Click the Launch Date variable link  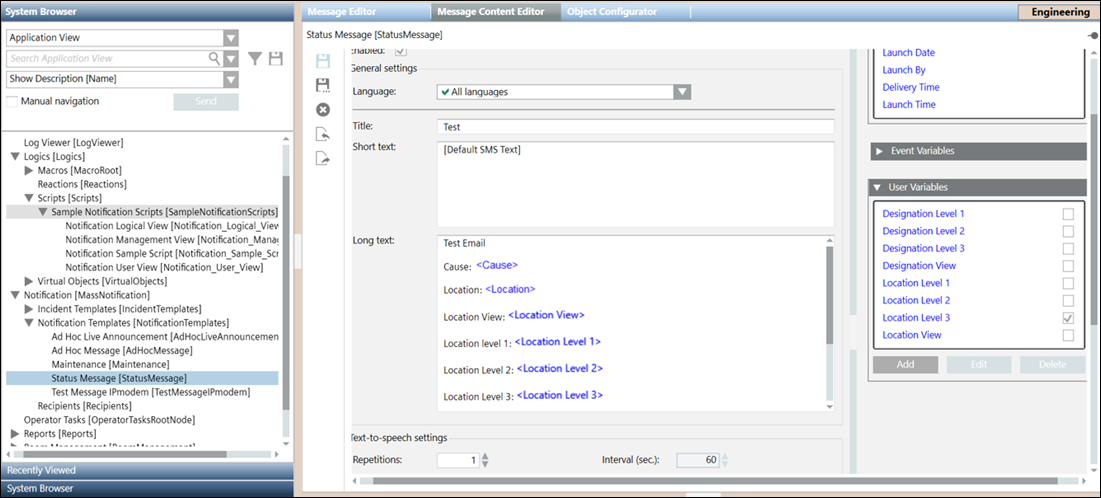908,53
